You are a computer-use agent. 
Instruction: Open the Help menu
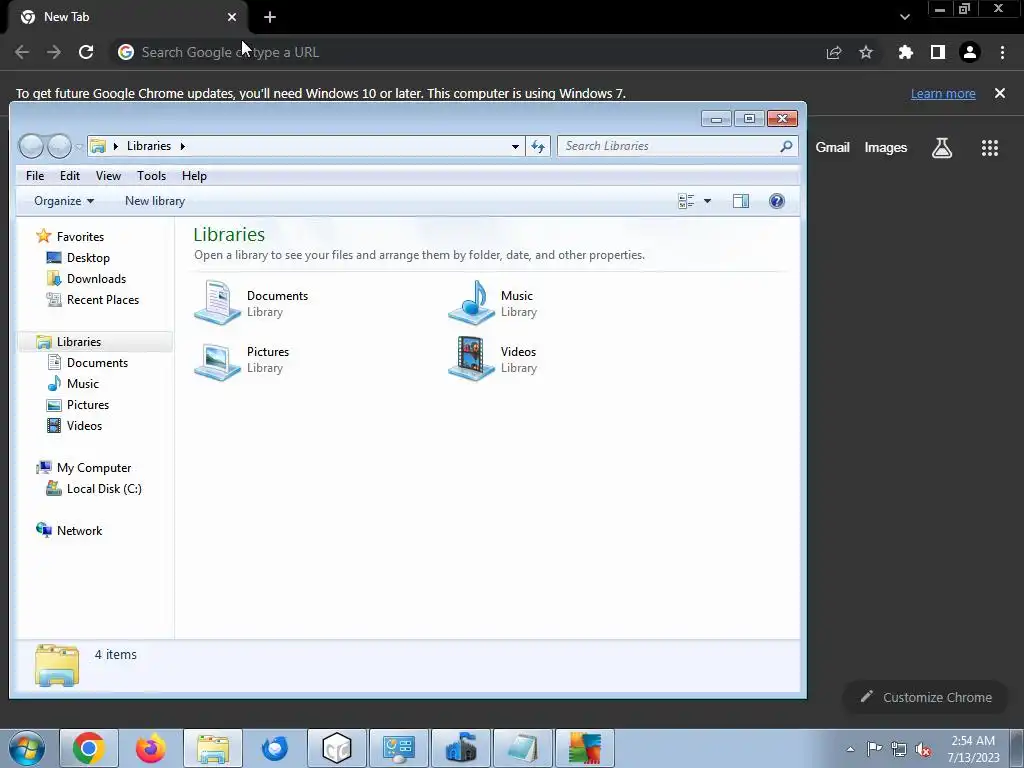pos(194,176)
